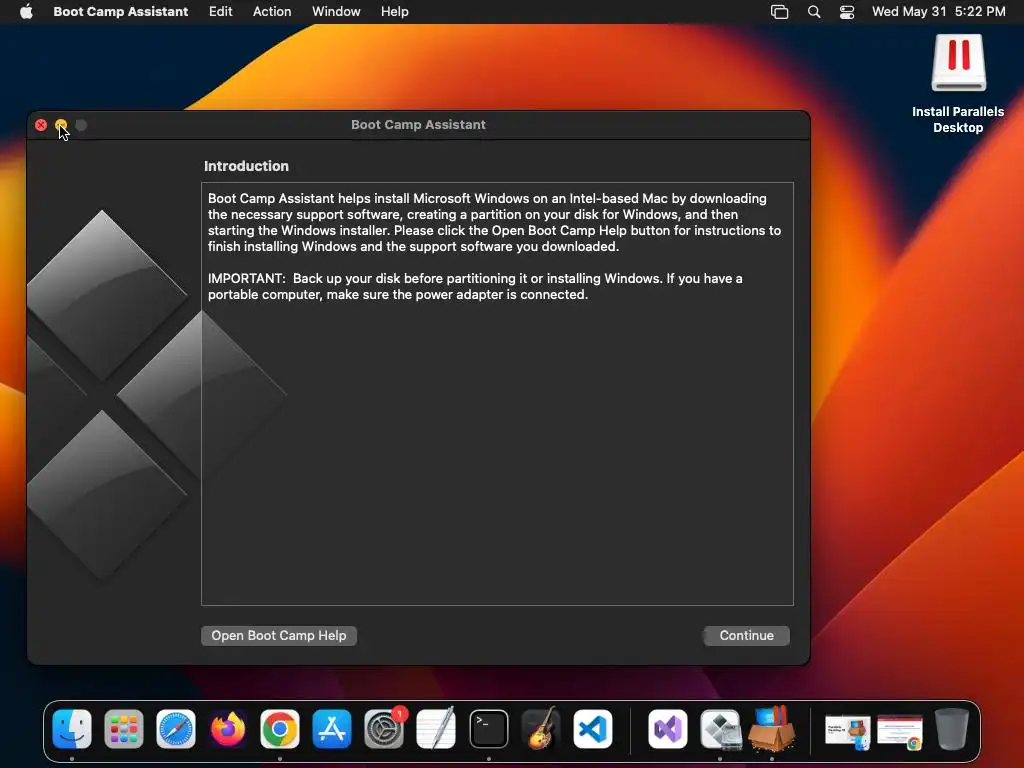Launch GarageBand from the Dock
Viewport: 1024px width, 768px height.
click(x=541, y=729)
